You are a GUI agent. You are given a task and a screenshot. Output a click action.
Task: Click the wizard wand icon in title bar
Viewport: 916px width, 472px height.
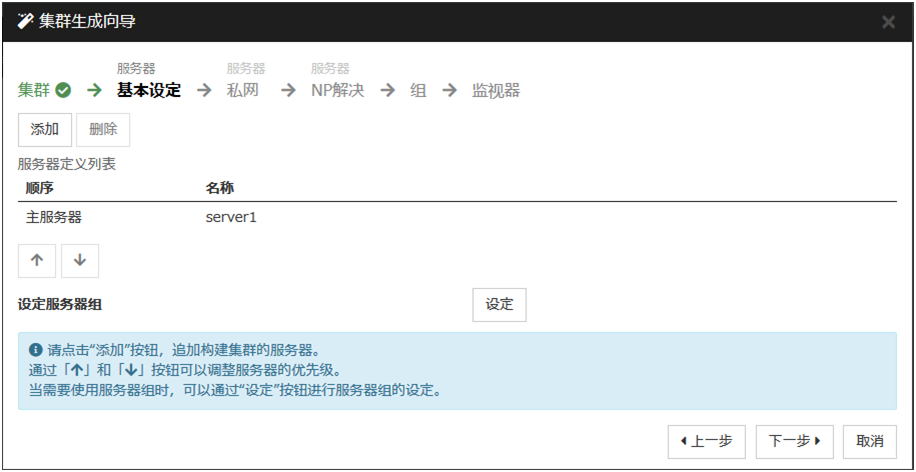26,22
